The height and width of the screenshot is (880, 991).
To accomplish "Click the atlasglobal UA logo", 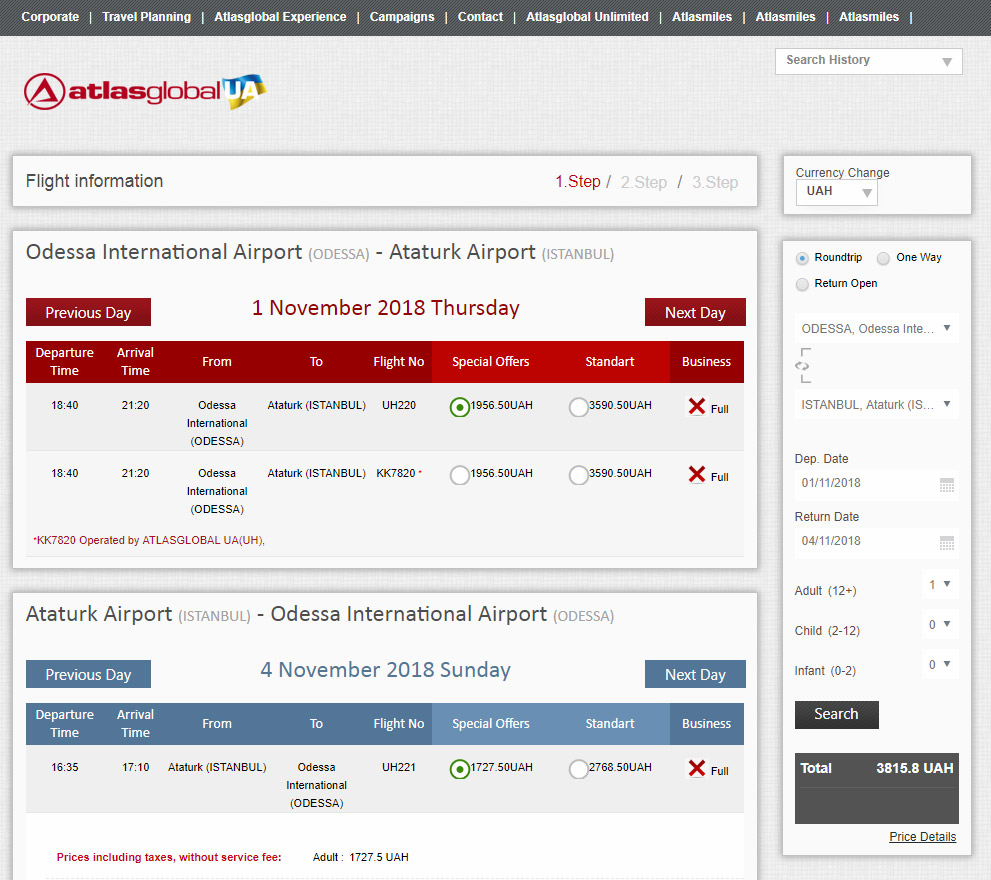I will tap(145, 92).
